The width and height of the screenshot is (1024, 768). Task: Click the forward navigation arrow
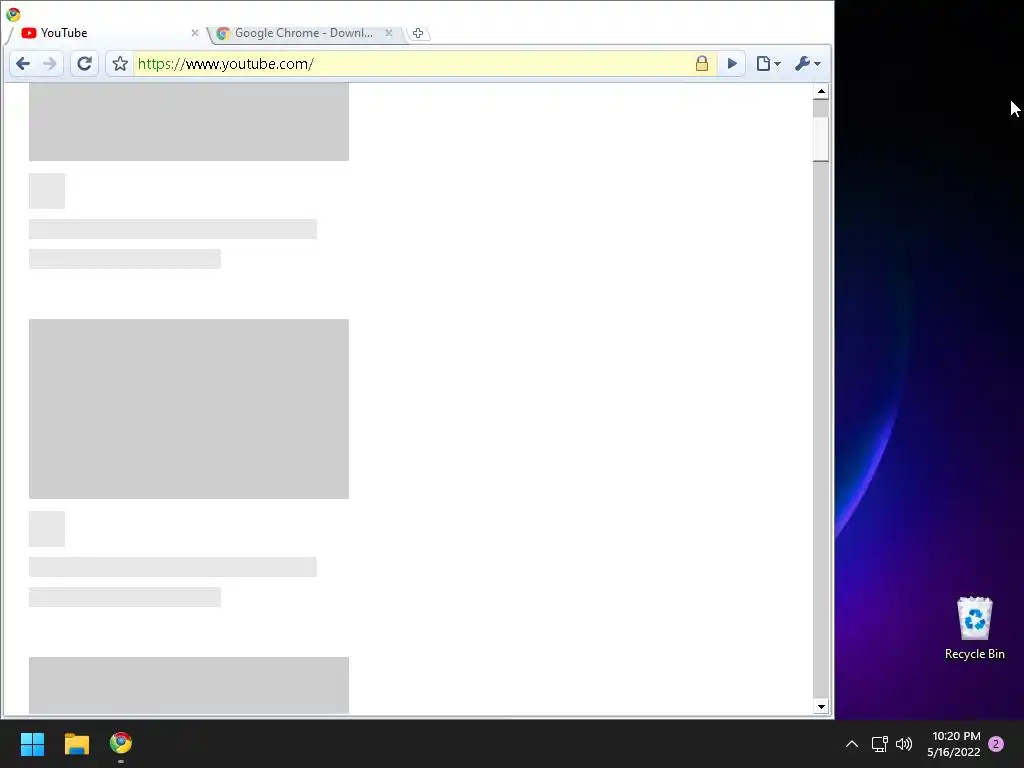50,63
